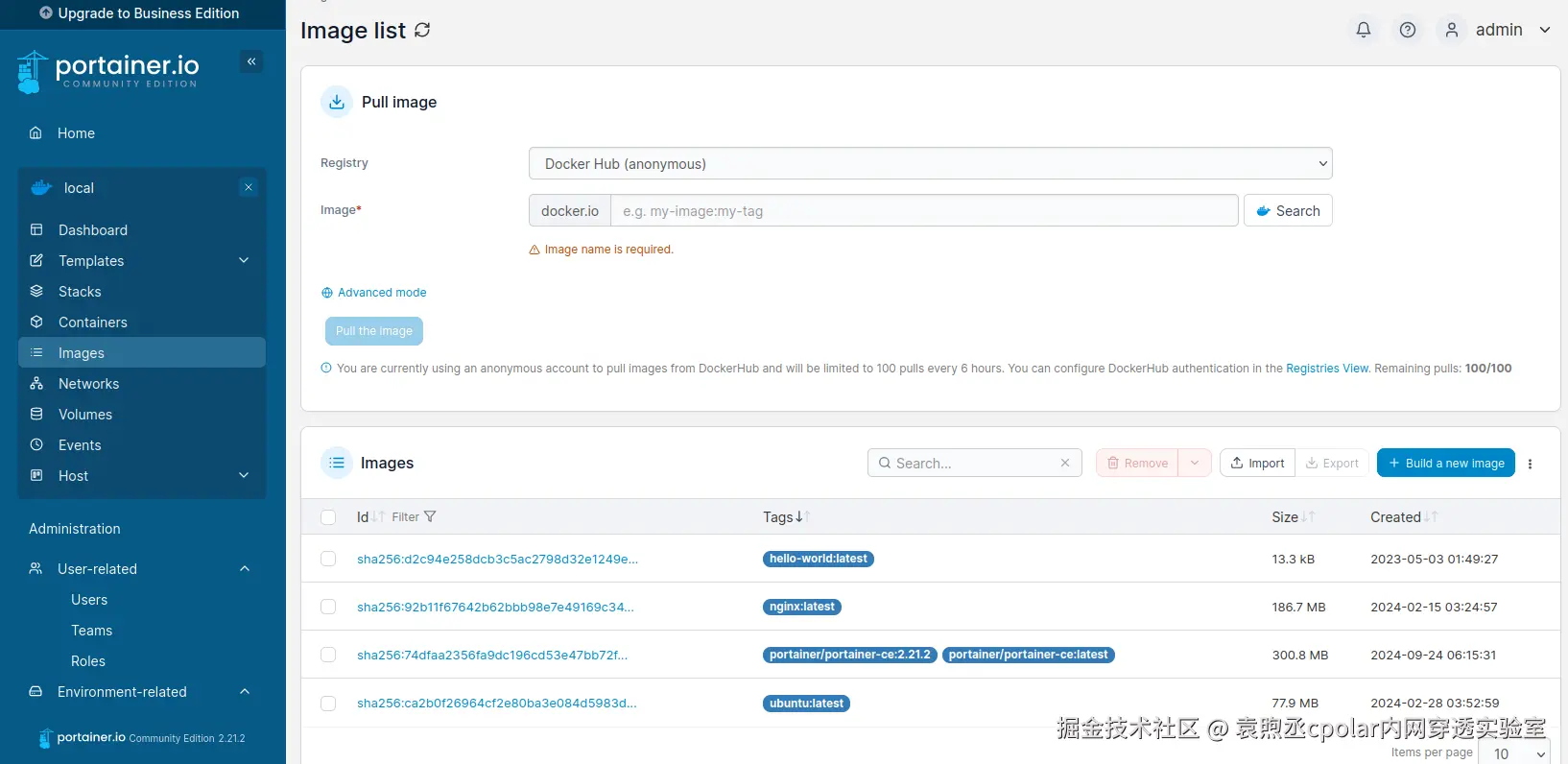Open the Images page in the sidebar

coord(142,352)
